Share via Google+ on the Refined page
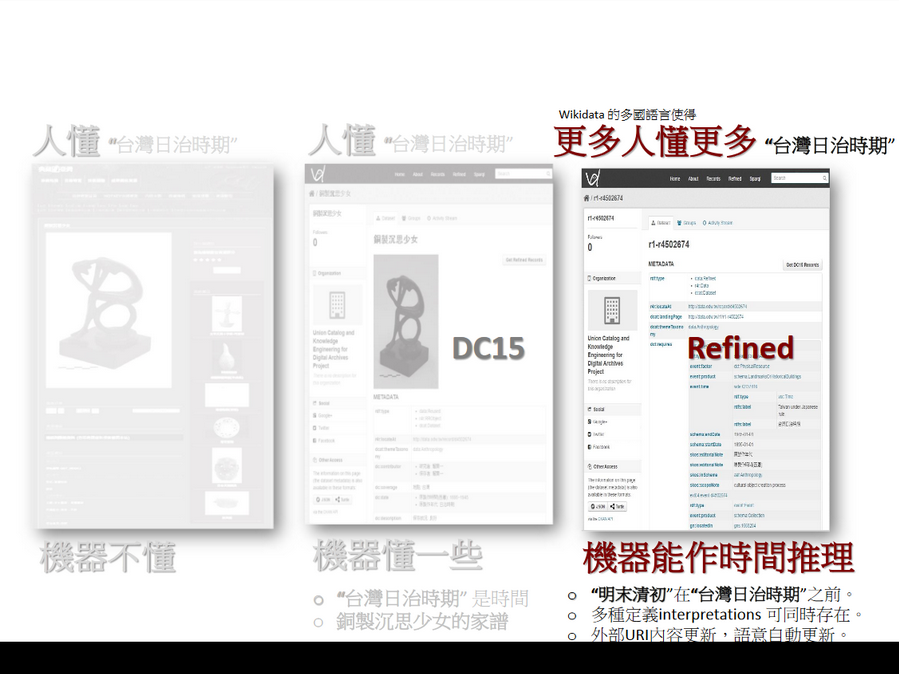 (597, 422)
